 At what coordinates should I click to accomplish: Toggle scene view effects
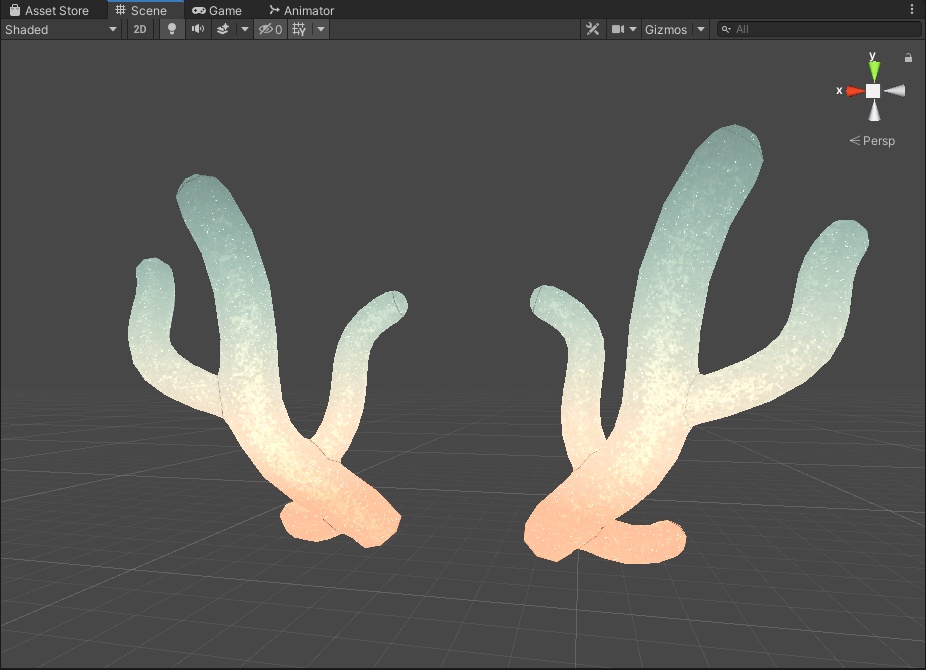tap(224, 29)
